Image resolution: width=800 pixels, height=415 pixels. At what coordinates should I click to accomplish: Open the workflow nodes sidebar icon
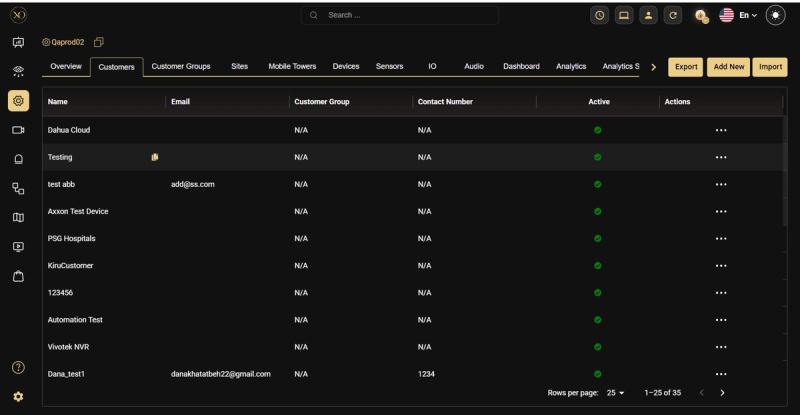[x=18, y=188]
